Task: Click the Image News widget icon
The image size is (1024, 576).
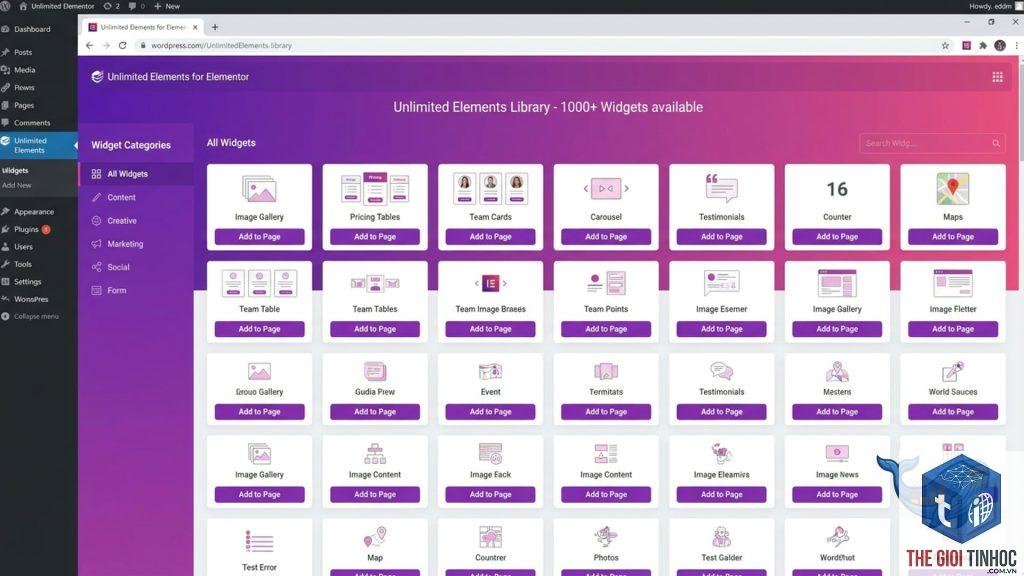Action: [837, 453]
